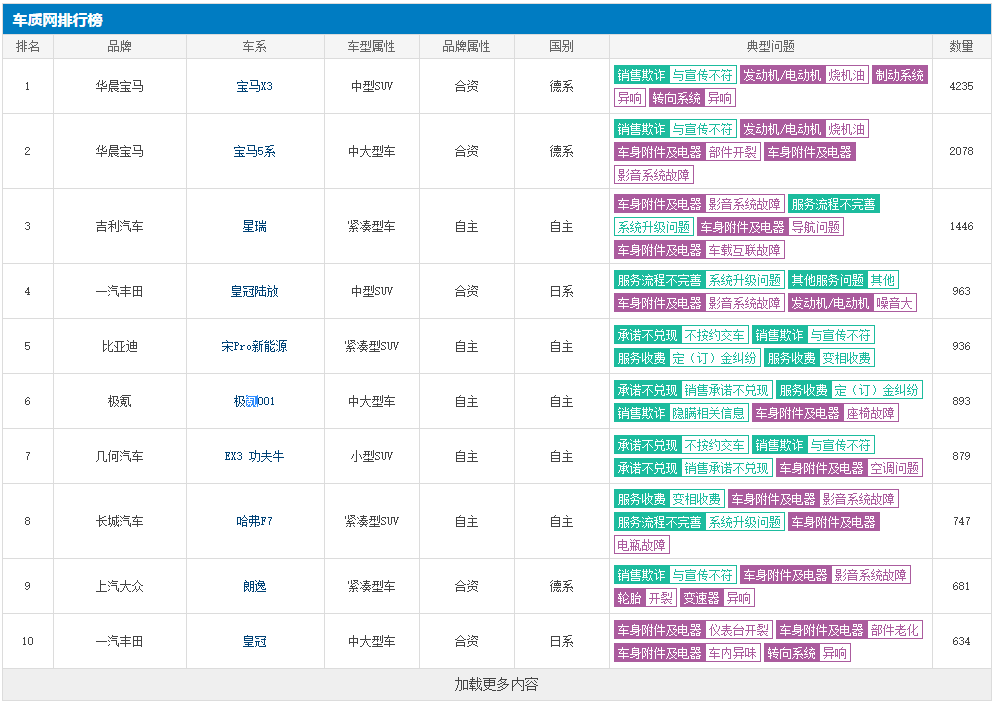Select the 车载互联故障 tag
Image resolution: width=995 pixels, height=704 pixels.
[744, 250]
